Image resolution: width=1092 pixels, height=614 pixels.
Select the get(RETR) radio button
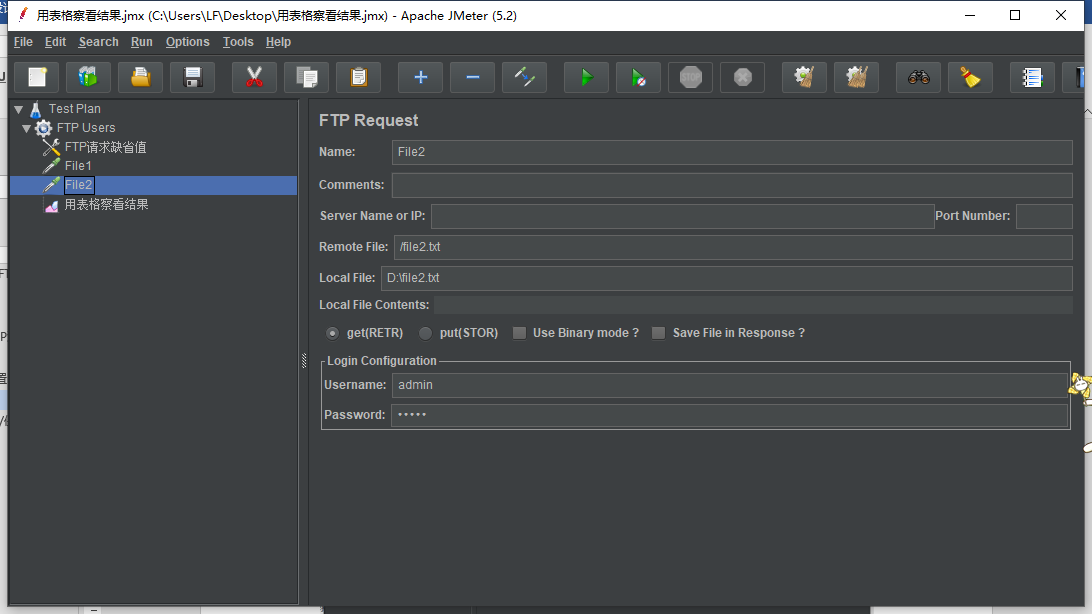point(333,333)
